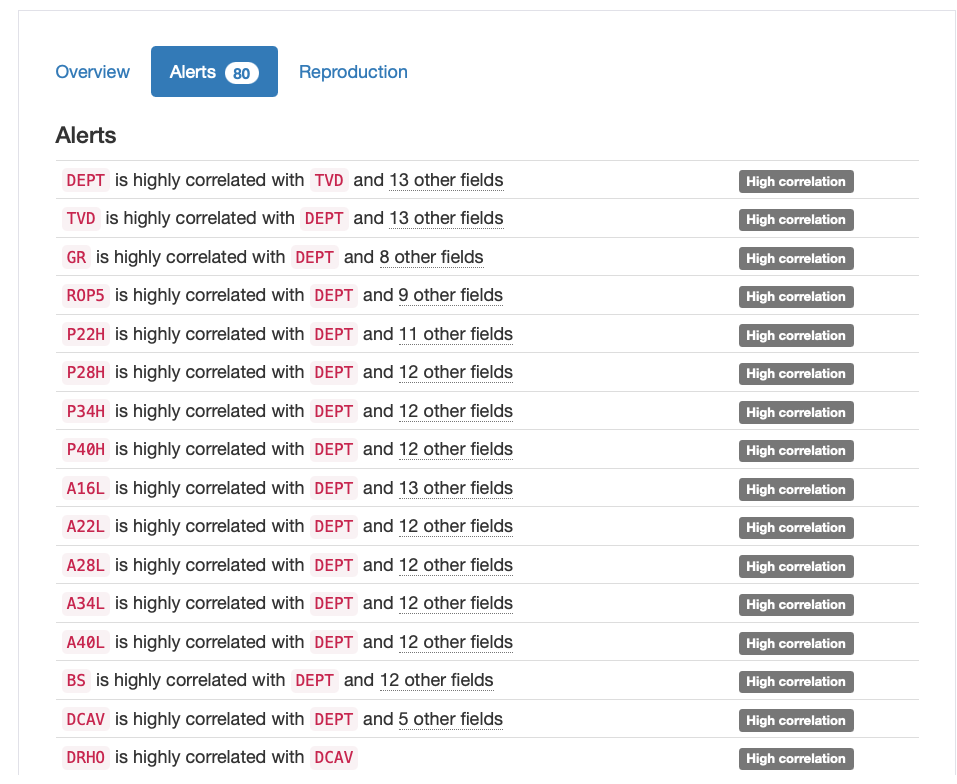
Task: Click the DCAV tag in DRHO row
Action: [x=333, y=757]
